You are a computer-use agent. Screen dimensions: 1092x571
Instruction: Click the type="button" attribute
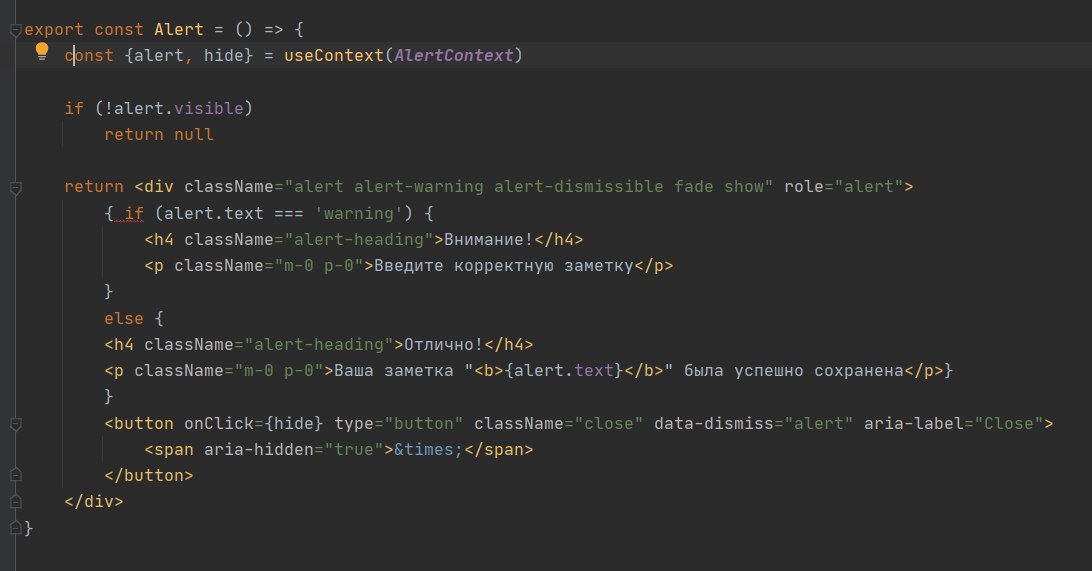point(398,423)
